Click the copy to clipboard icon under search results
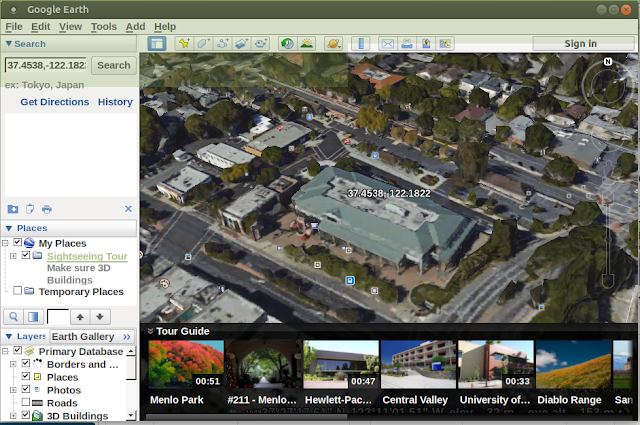Screen dimensions: 640x425 tap(30, 209)
